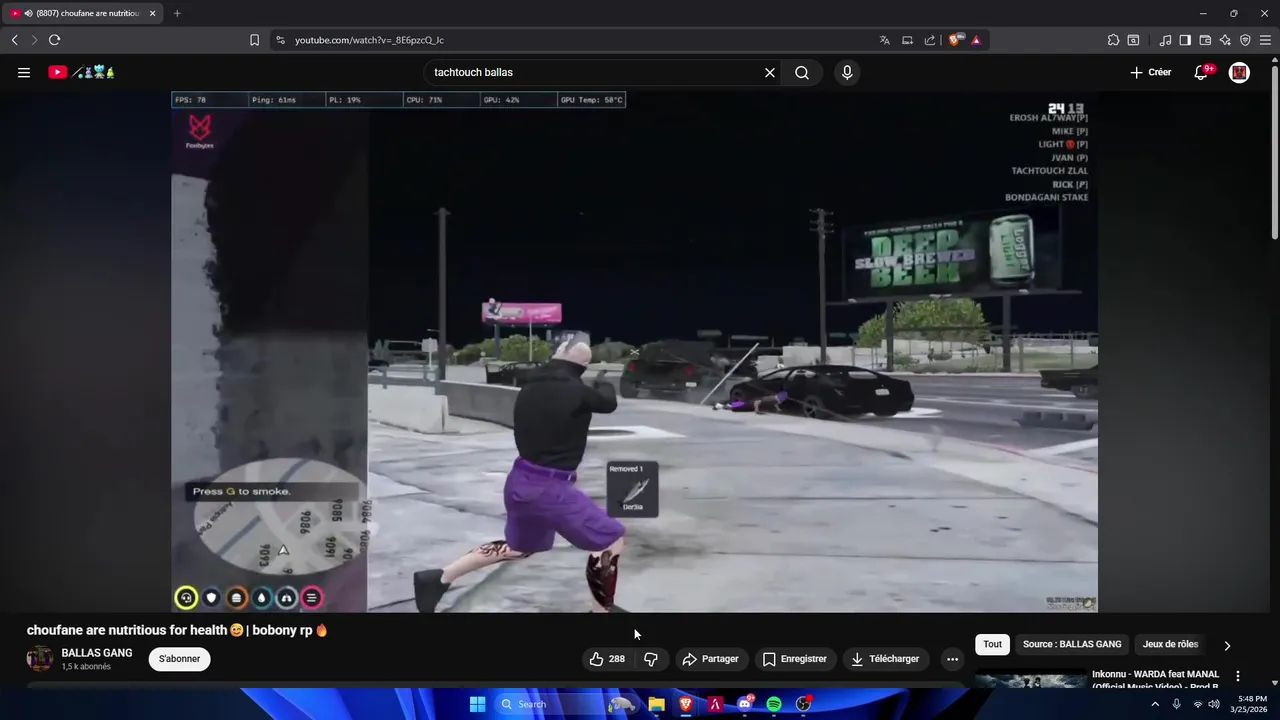Screen dimensions: 1280x720
Task: Open File Explorer from taskbar
Action: (656, 704)
